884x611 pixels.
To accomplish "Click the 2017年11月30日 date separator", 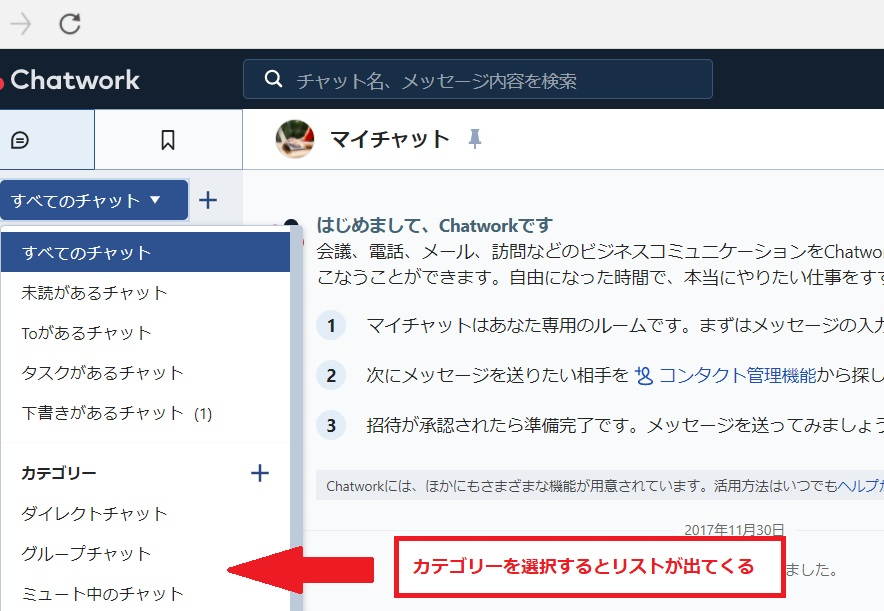I will pyautogui.click(x=734, y=530).
